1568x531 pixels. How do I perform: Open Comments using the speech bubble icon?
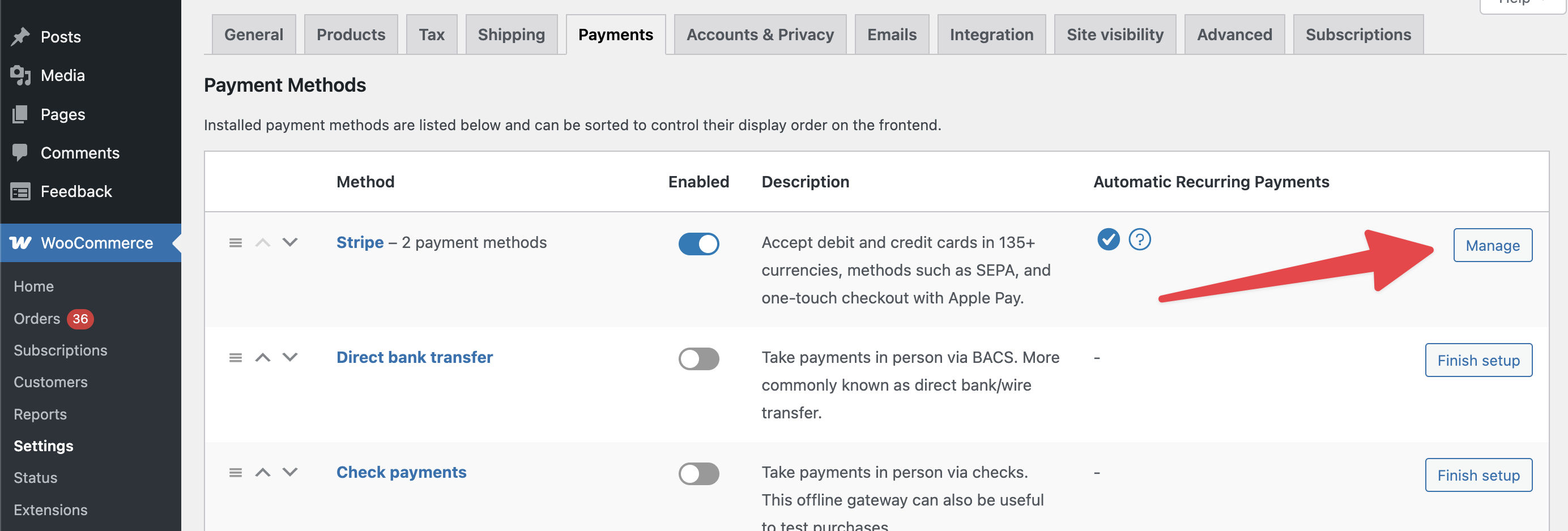tap(20, 153)
